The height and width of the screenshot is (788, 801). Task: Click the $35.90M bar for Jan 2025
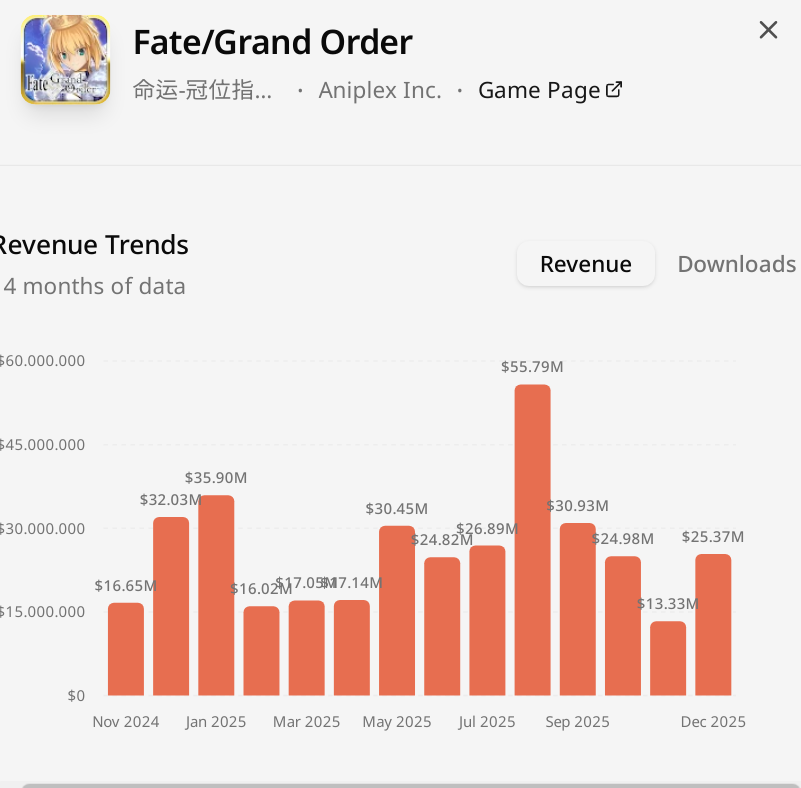click(216, 595)
